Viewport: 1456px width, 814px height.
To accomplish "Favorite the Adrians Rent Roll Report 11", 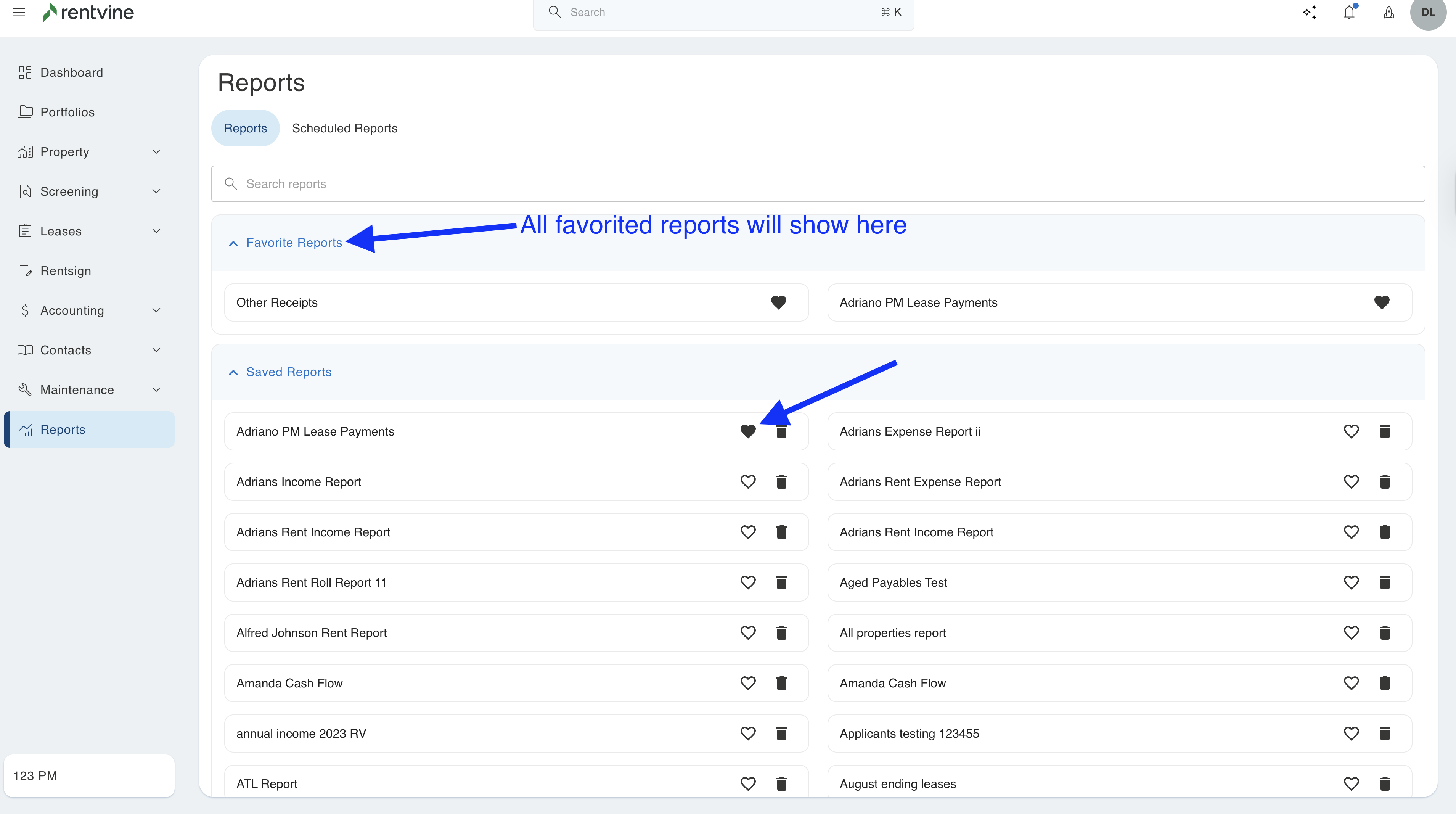I will [x=748, y=582].
